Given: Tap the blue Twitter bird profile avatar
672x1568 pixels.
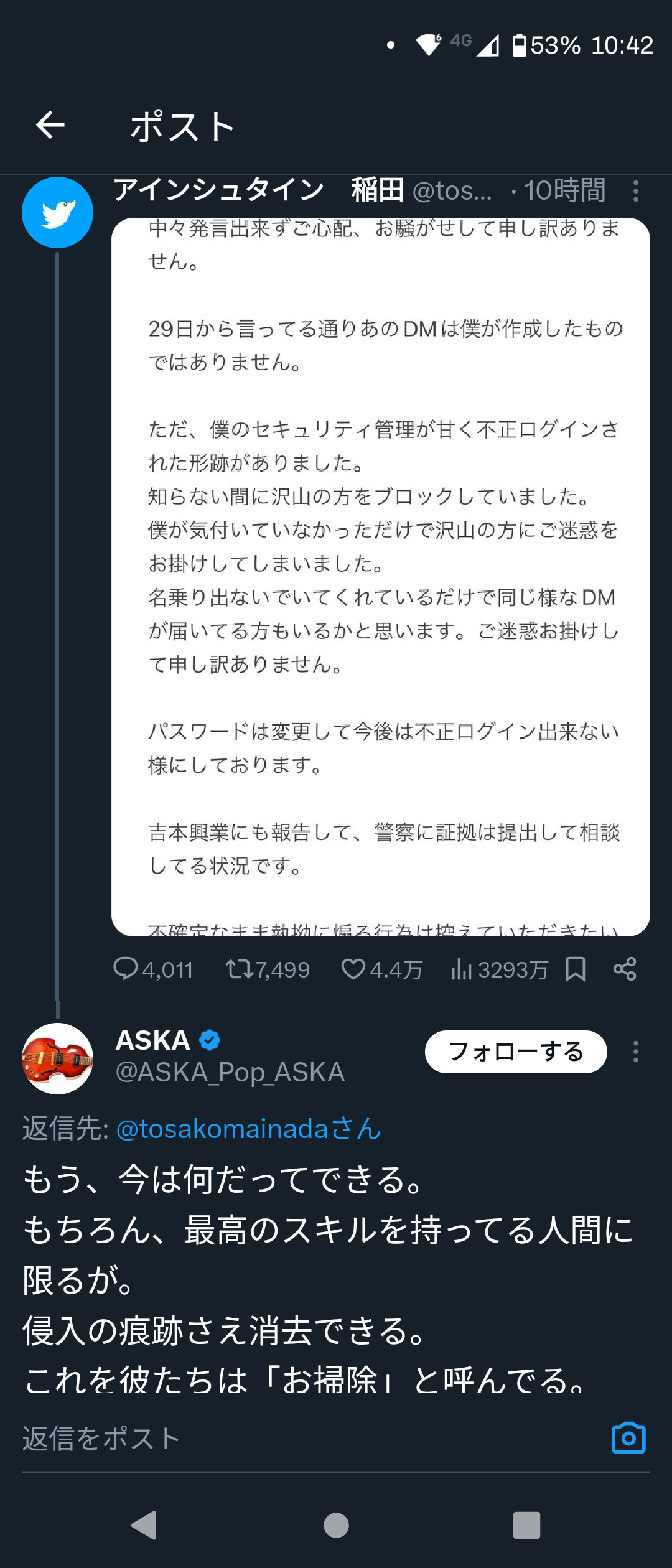Looking at the screenshot, I should point(58,213).
